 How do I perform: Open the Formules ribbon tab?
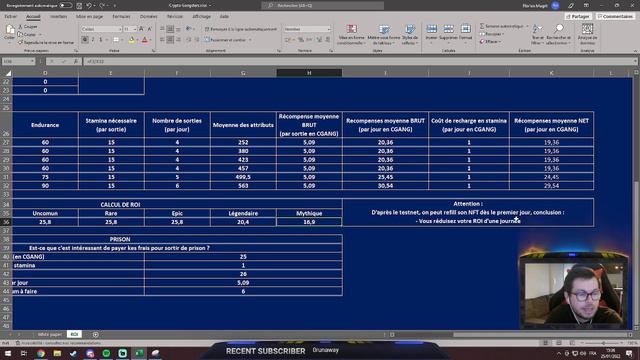[121, 16]
